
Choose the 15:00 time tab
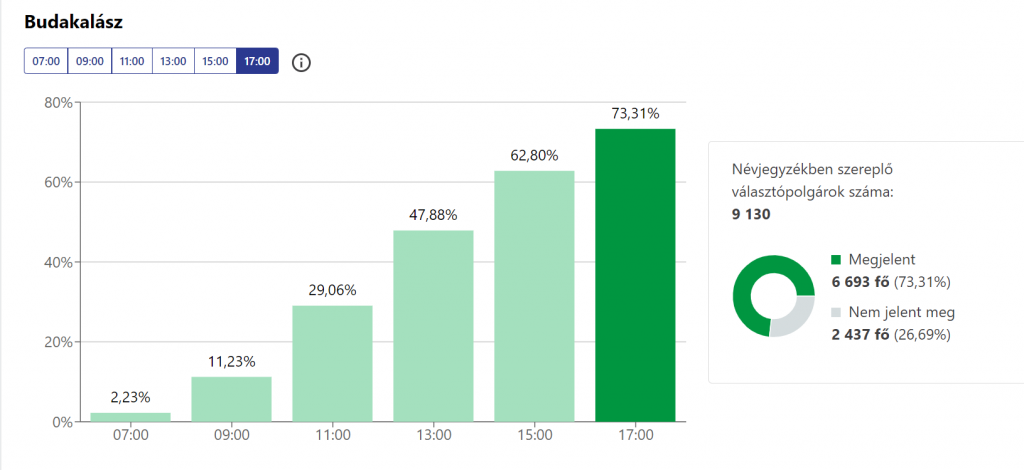point(215,61)
